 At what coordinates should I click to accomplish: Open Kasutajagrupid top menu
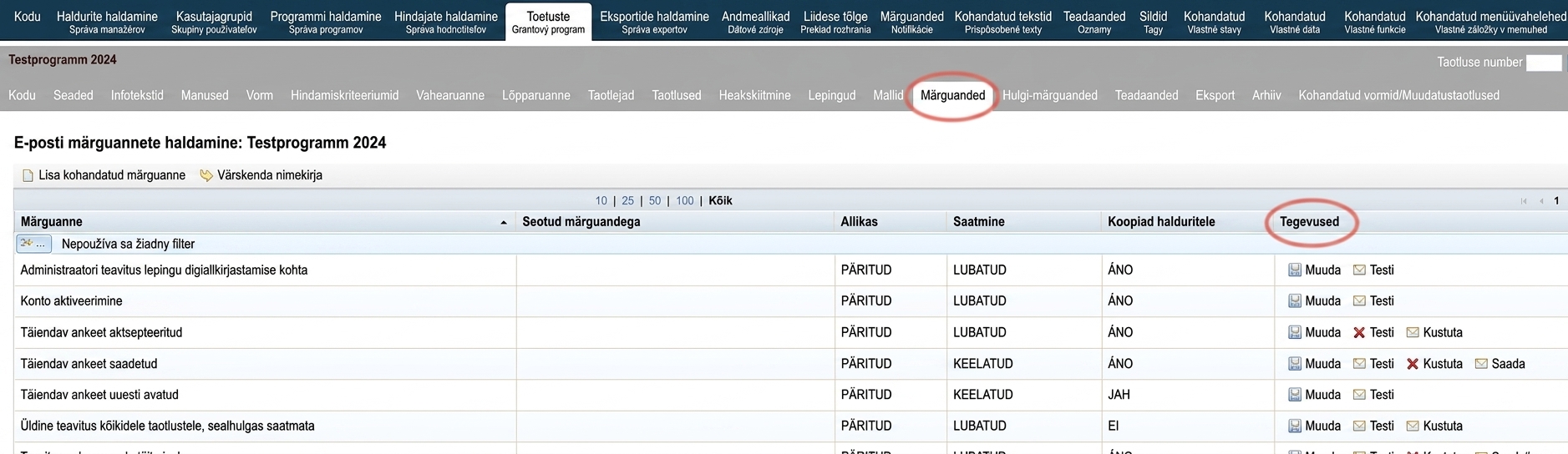pos(214,22)
